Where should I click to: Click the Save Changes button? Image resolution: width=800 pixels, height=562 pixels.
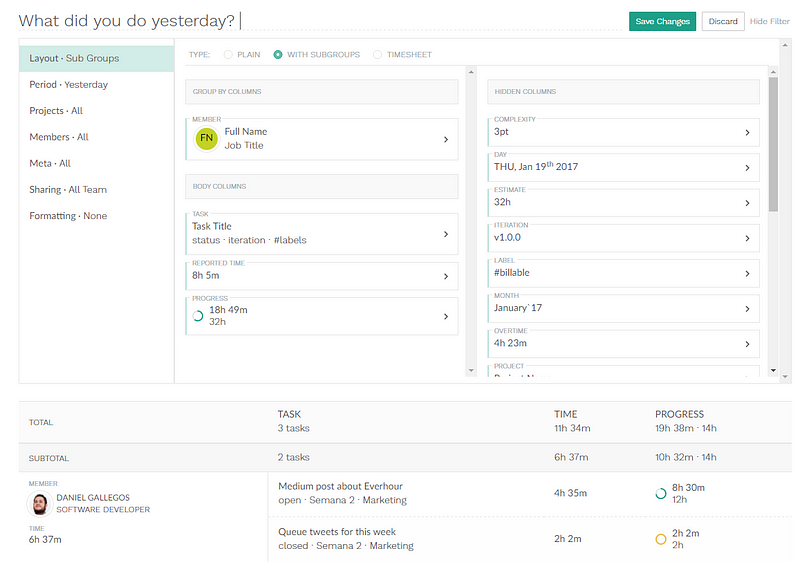pos(662,21)
